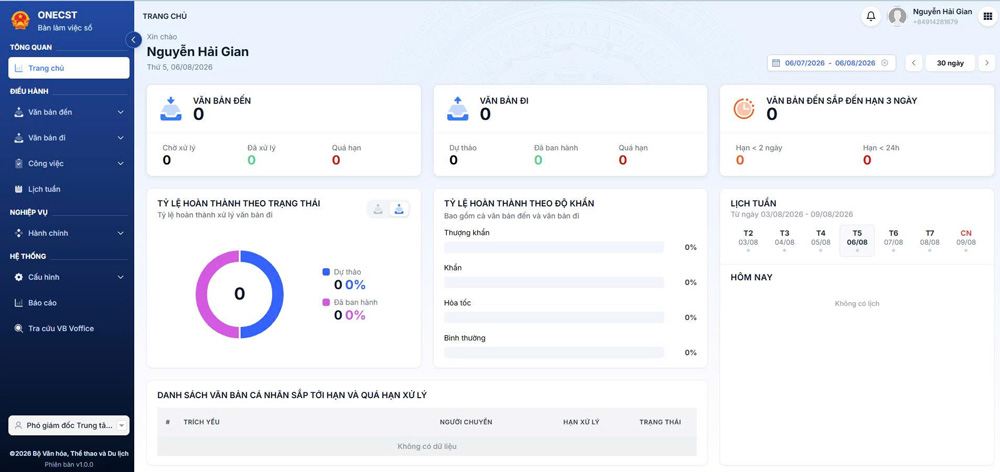Select day T6 07/08 in weekly calendar
This screenshot has height=472, width=1000.
[893, 240]
